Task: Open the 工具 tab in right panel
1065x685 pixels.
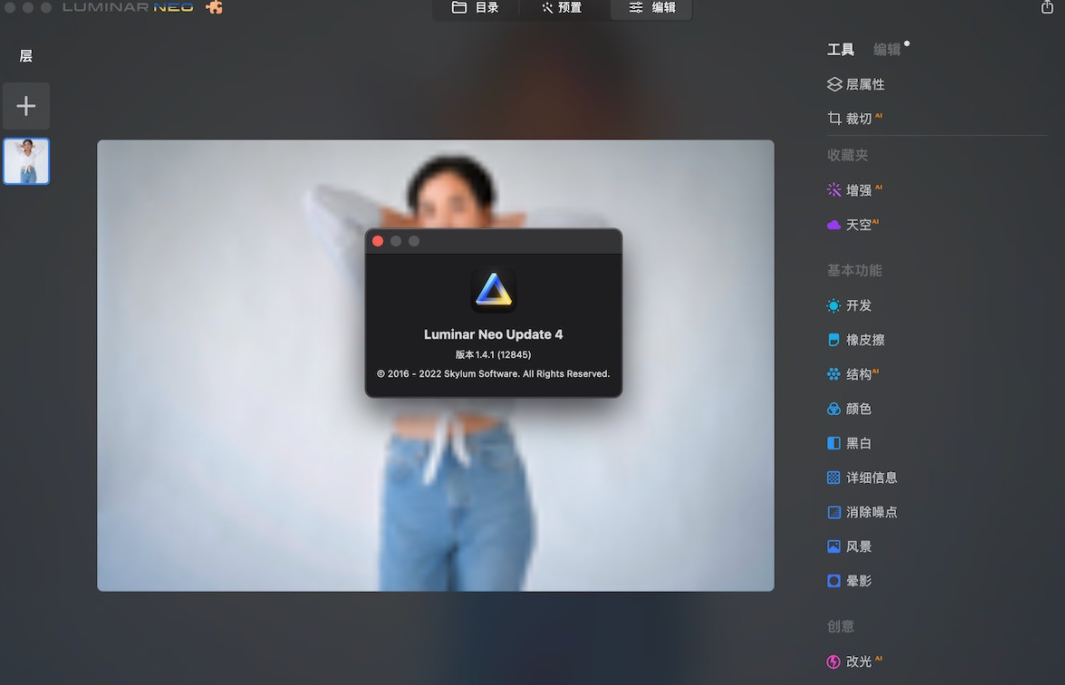Action: coord(840,49)
